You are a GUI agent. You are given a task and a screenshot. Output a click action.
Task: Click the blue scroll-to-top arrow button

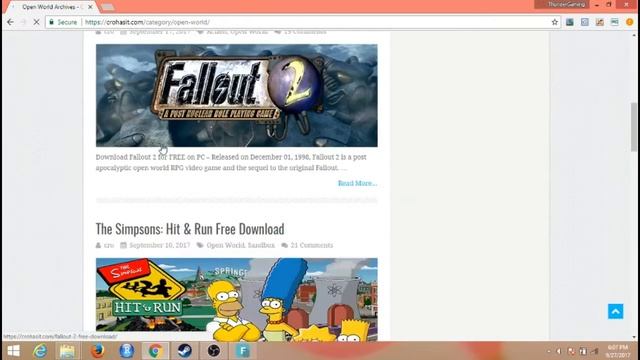pos(616,311)
